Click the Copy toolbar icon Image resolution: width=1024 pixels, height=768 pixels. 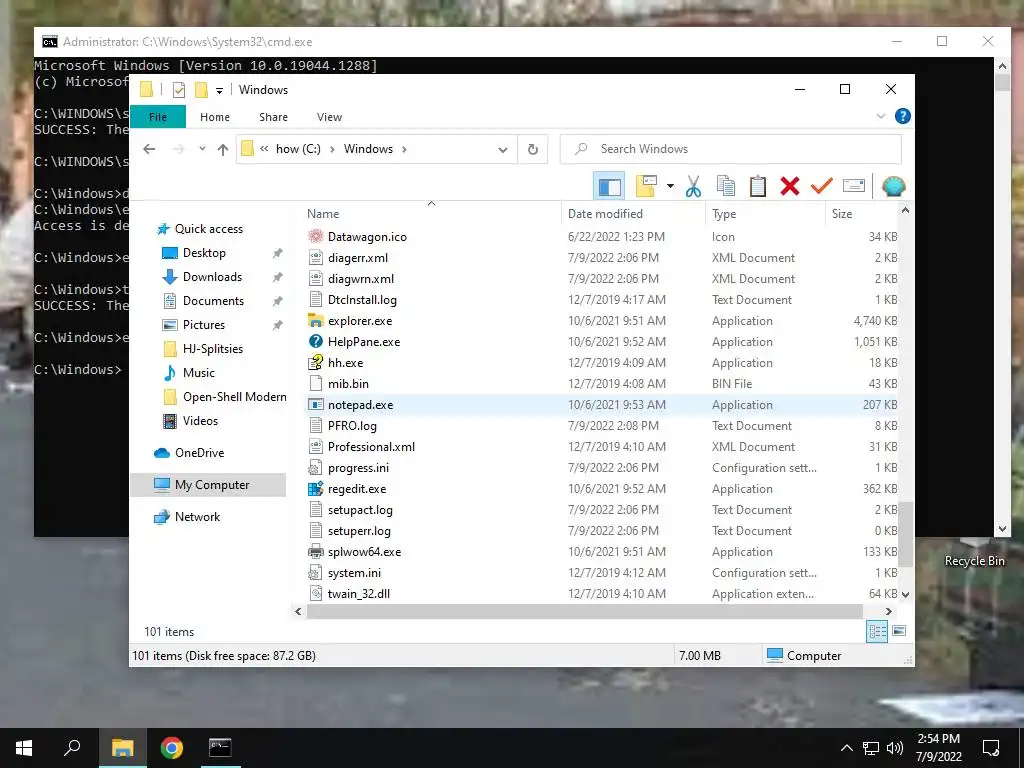coord(726,186)
